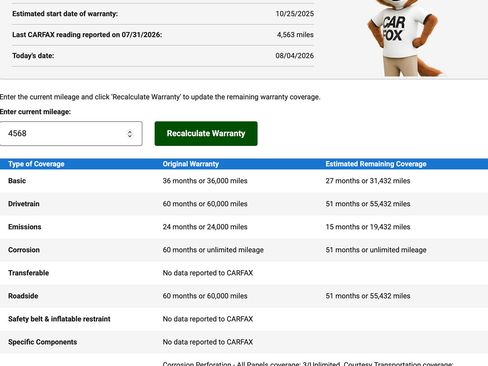Click the 'Transferable' coverage row label
Screen dimensions: 488x366
coord(28,273)
